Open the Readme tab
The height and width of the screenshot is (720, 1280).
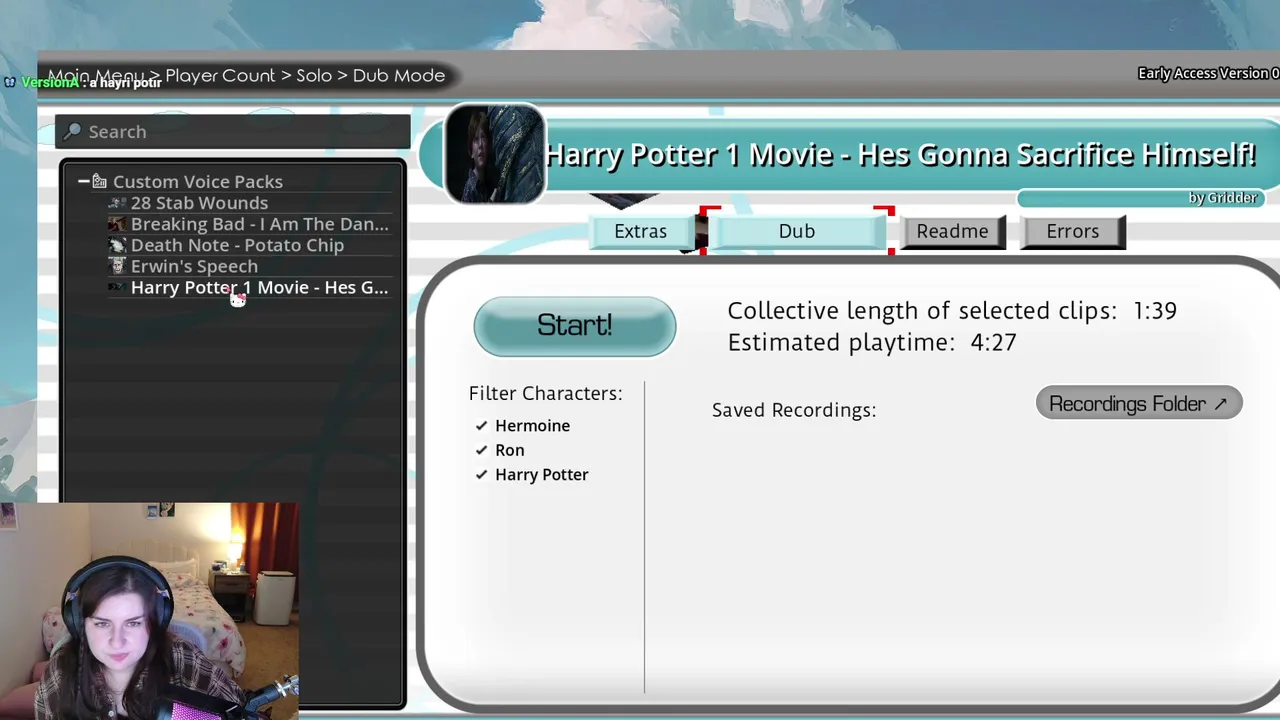click(x=952, y=231)
